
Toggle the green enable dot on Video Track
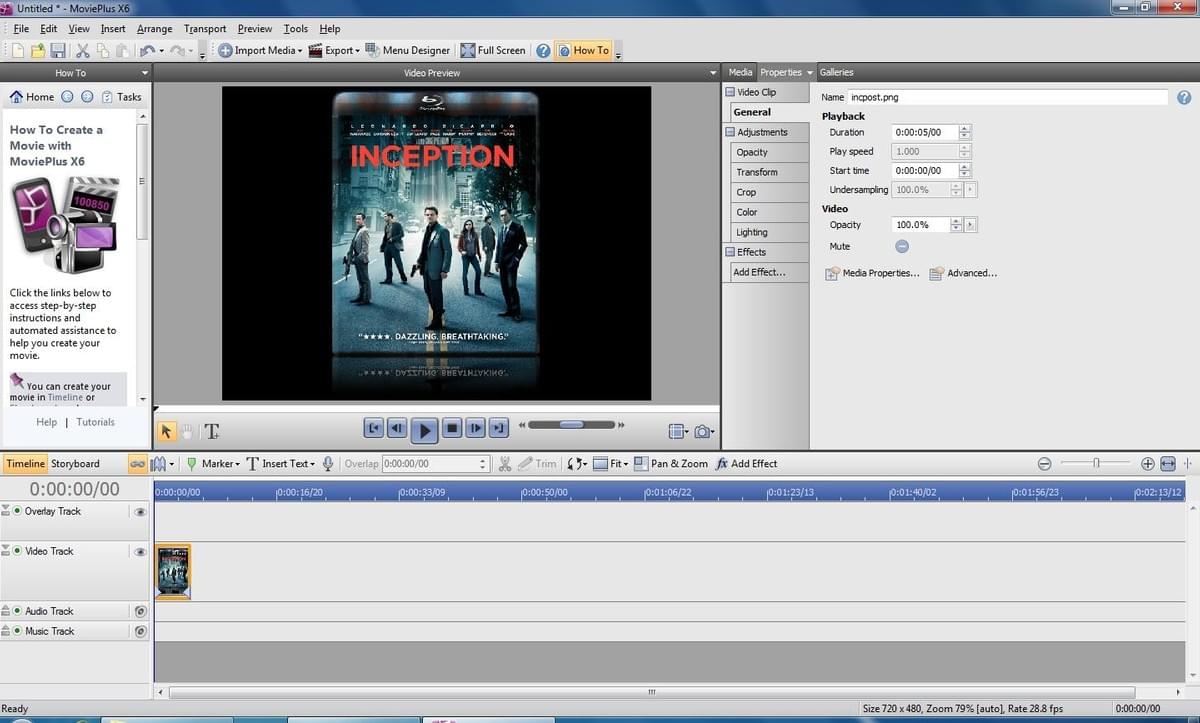17,551
